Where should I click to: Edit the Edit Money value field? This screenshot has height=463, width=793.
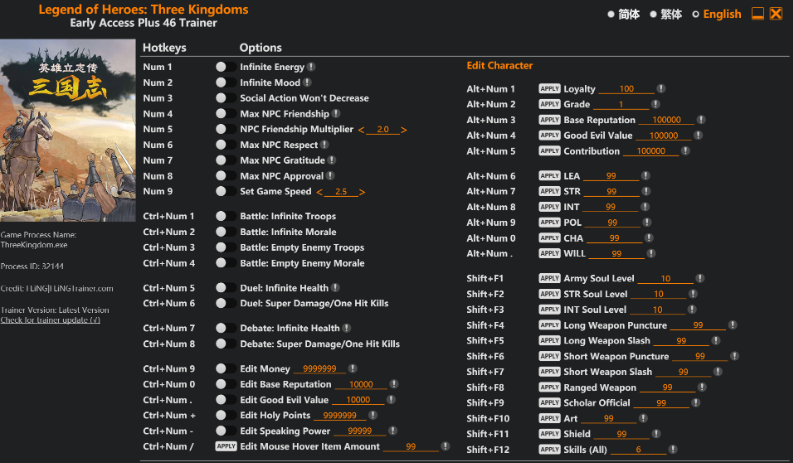click(320, 369)
